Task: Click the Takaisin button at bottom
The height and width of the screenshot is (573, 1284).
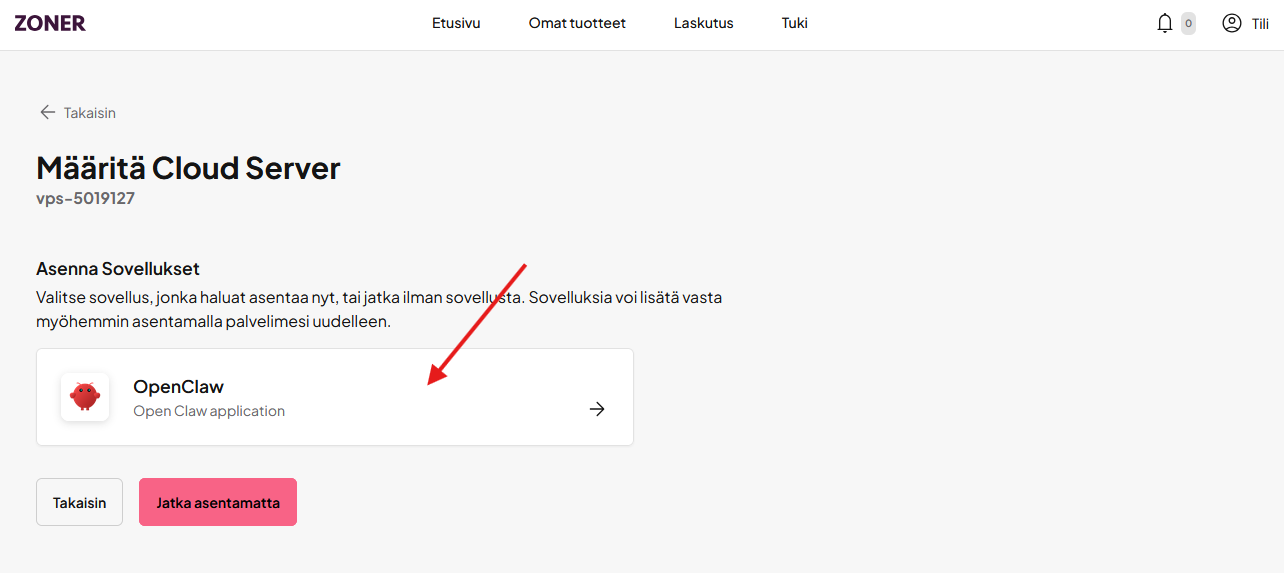Action: tap(79, 502)
